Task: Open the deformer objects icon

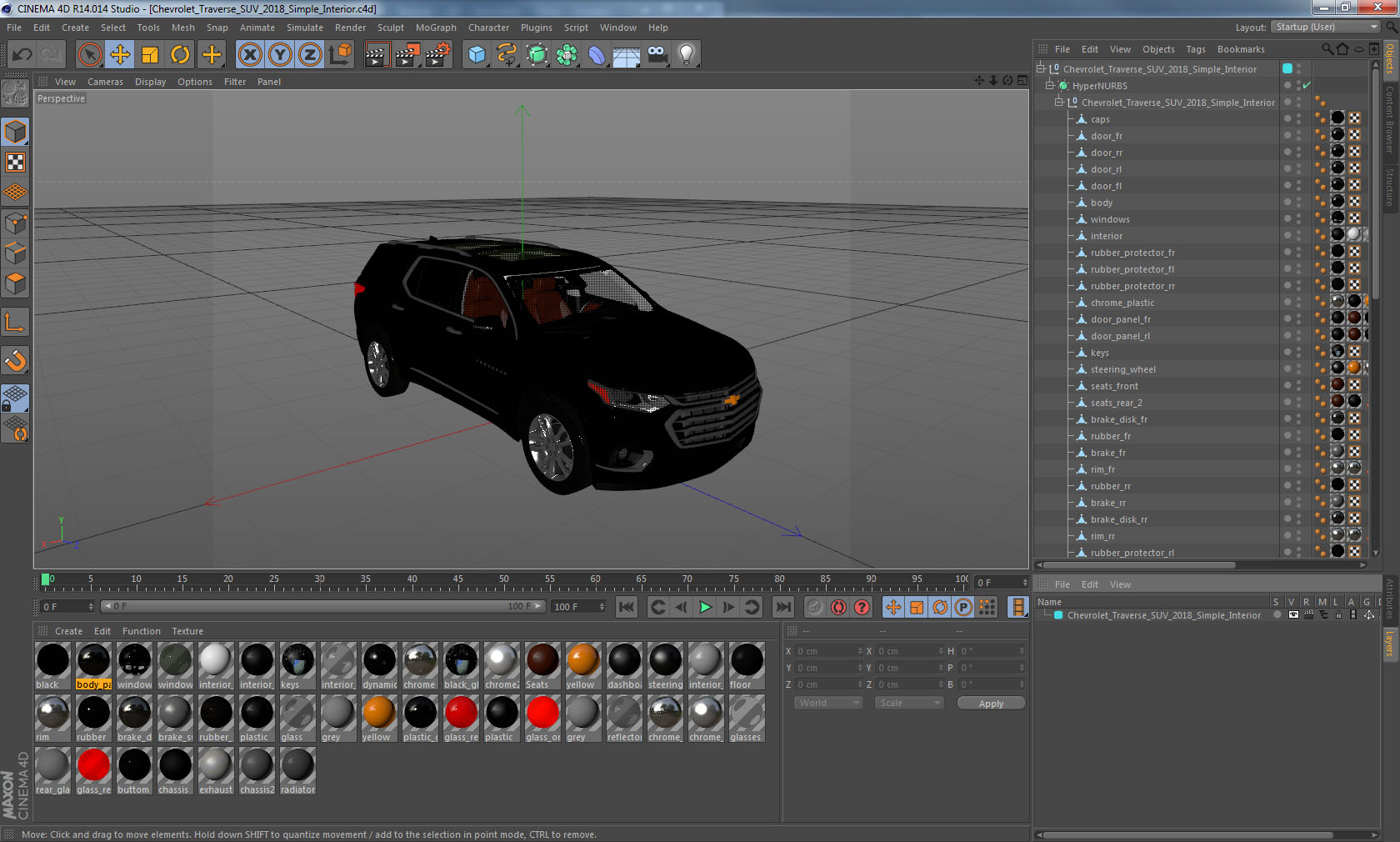Action: pos(597,55)
